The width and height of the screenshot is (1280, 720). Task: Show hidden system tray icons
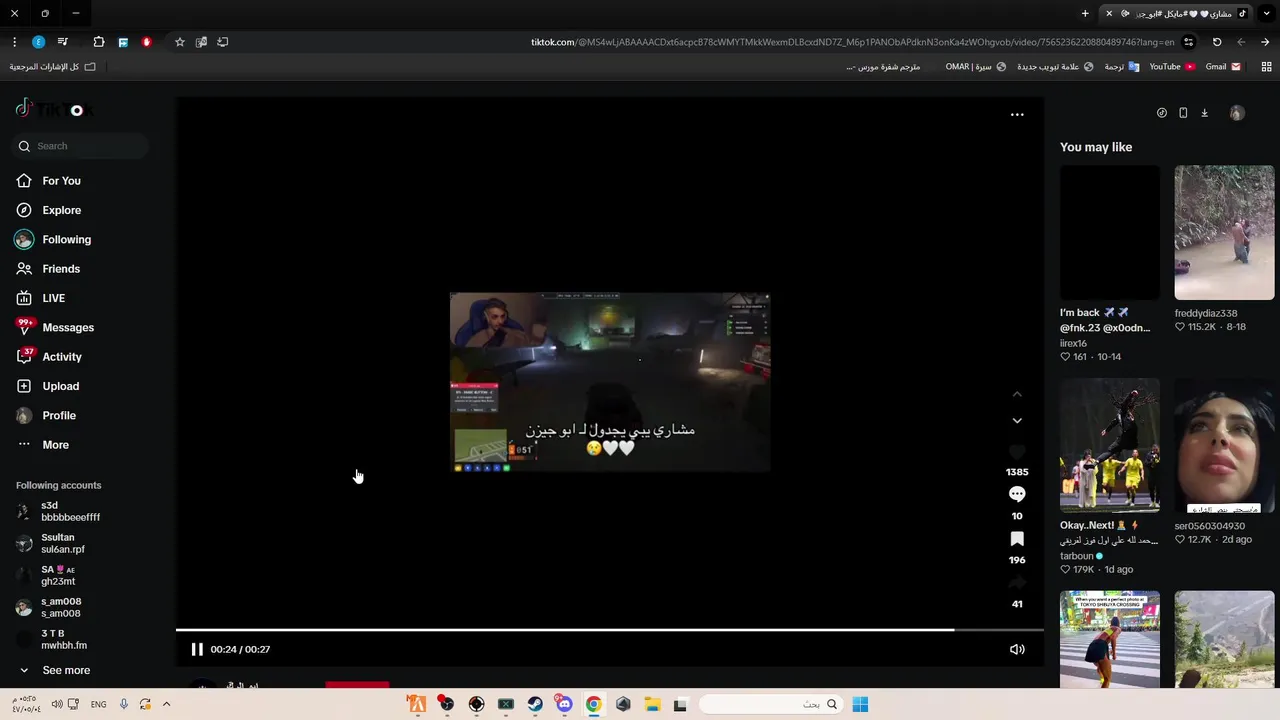click(x=167, y=705)
